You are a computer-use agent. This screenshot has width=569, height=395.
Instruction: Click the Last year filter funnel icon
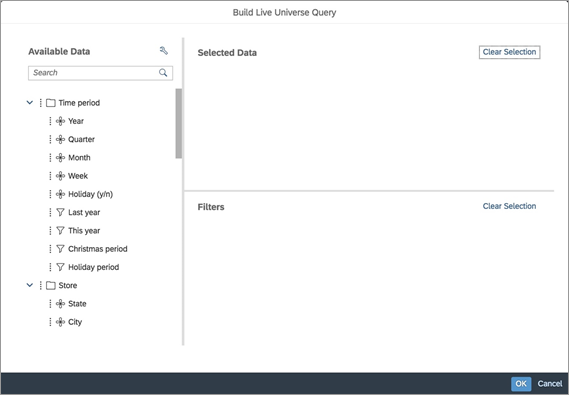60,213
